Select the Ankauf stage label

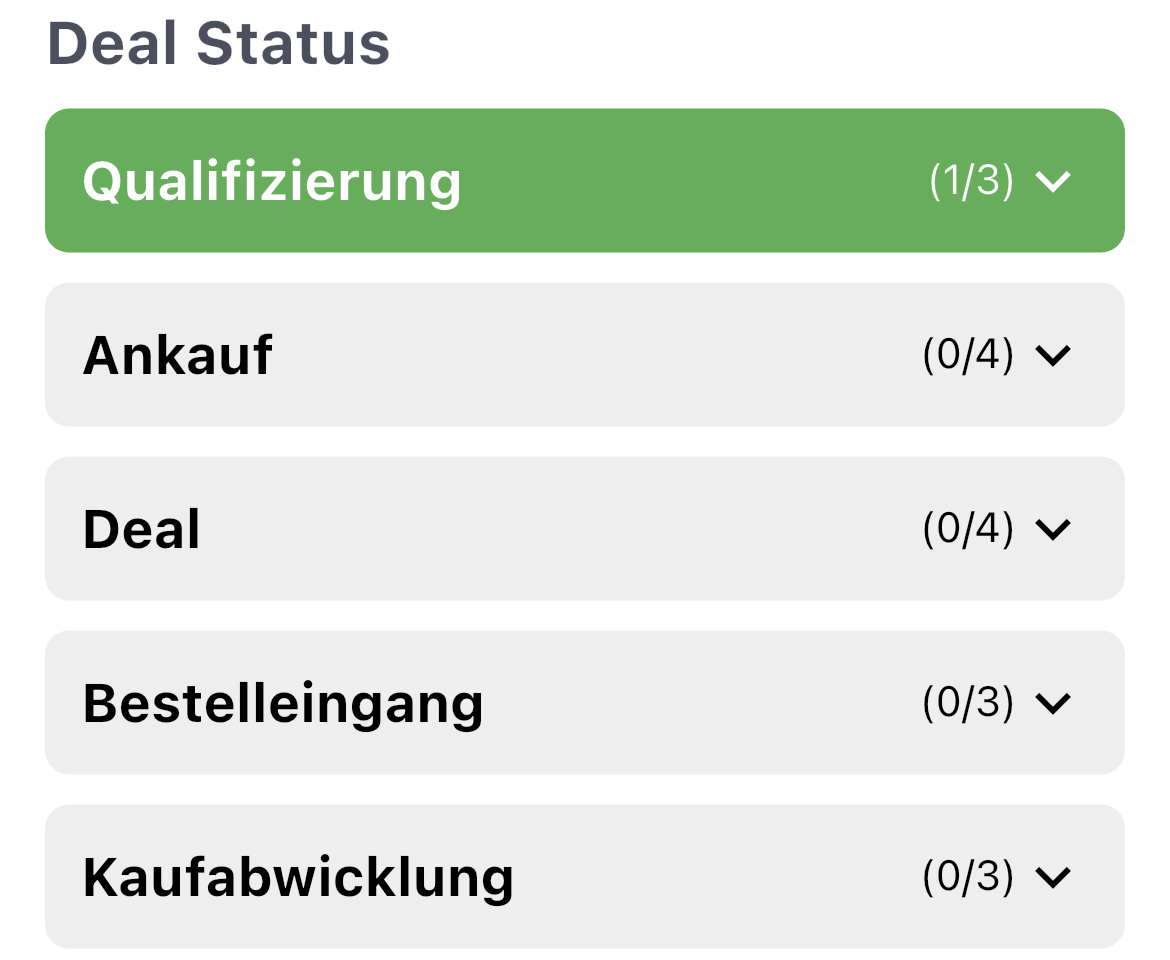point(178,355)
